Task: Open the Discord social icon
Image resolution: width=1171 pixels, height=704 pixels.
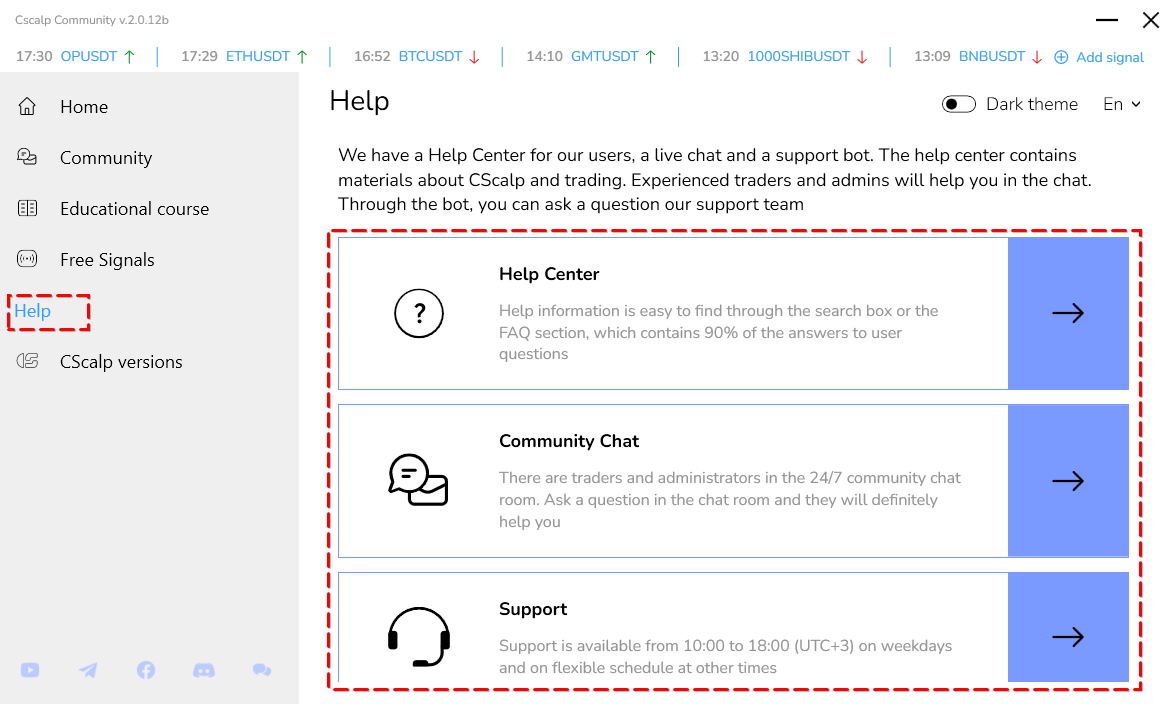Action: point(204,670)
